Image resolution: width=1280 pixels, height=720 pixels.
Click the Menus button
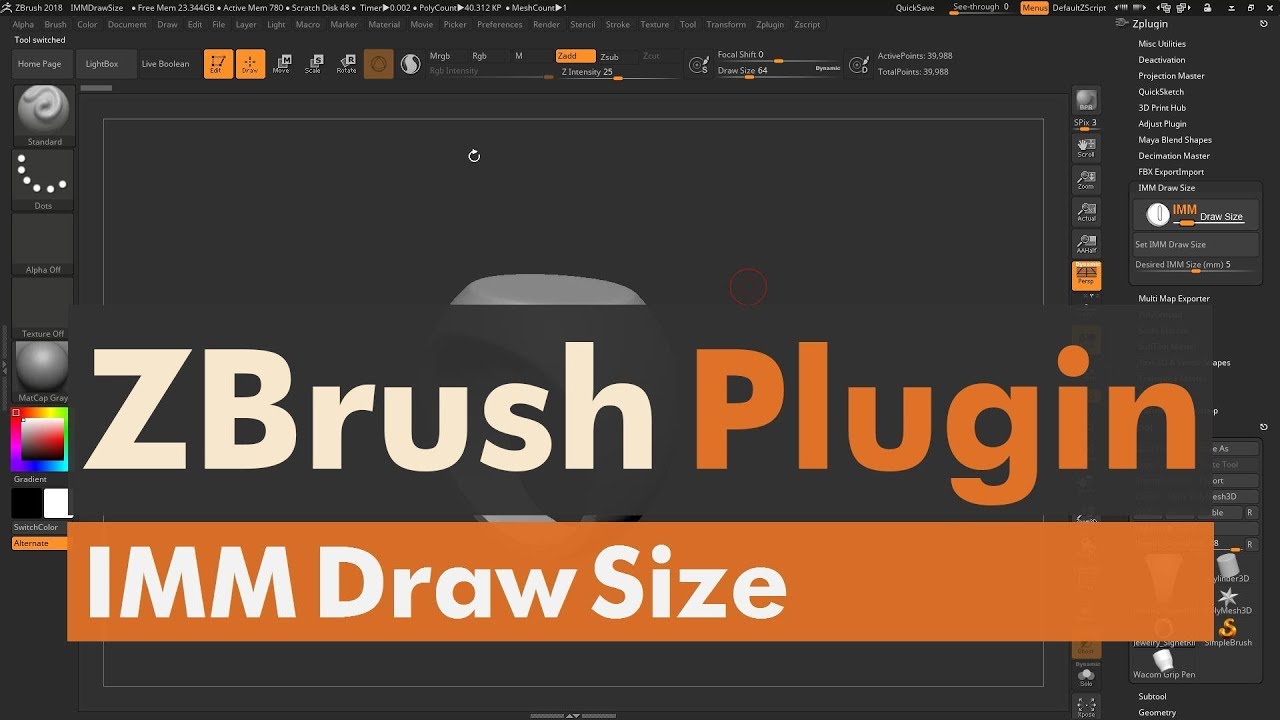coord(1035,8)
